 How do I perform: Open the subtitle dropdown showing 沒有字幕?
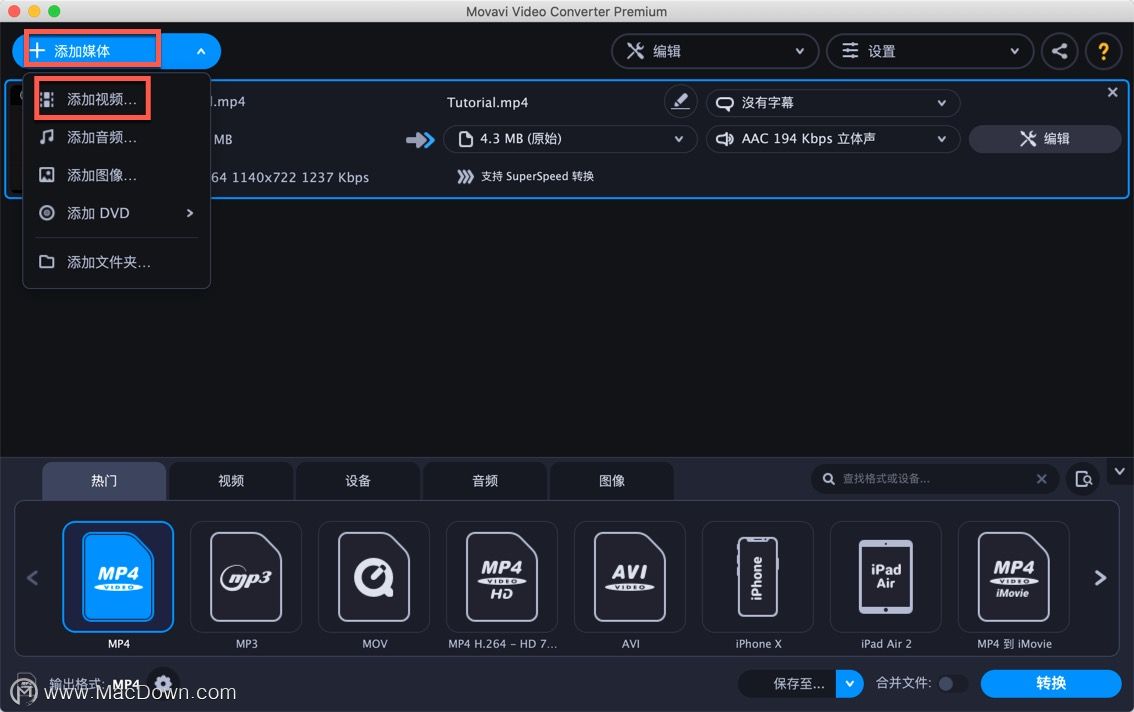coord(832,103)
